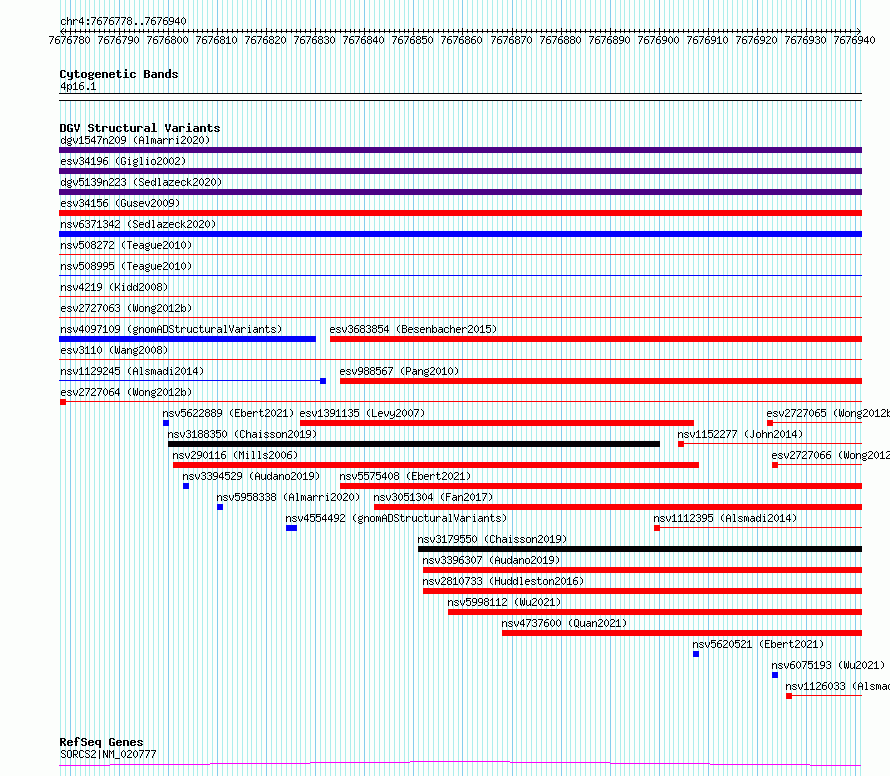This screenshot has width=890, height=776.
Task: Select the esv988567 (Pang2010) red bar
Action: point(601,381)
